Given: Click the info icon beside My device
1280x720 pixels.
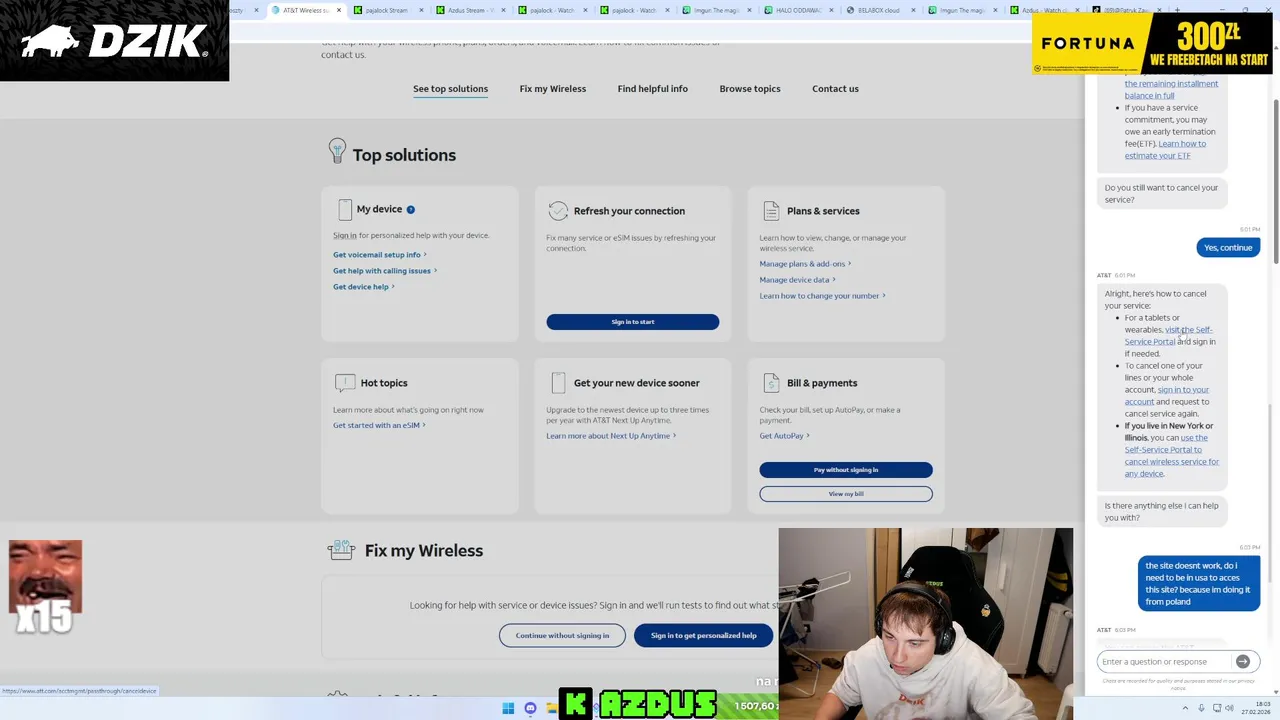Looking at the screenshot, I should pos(410,209).
